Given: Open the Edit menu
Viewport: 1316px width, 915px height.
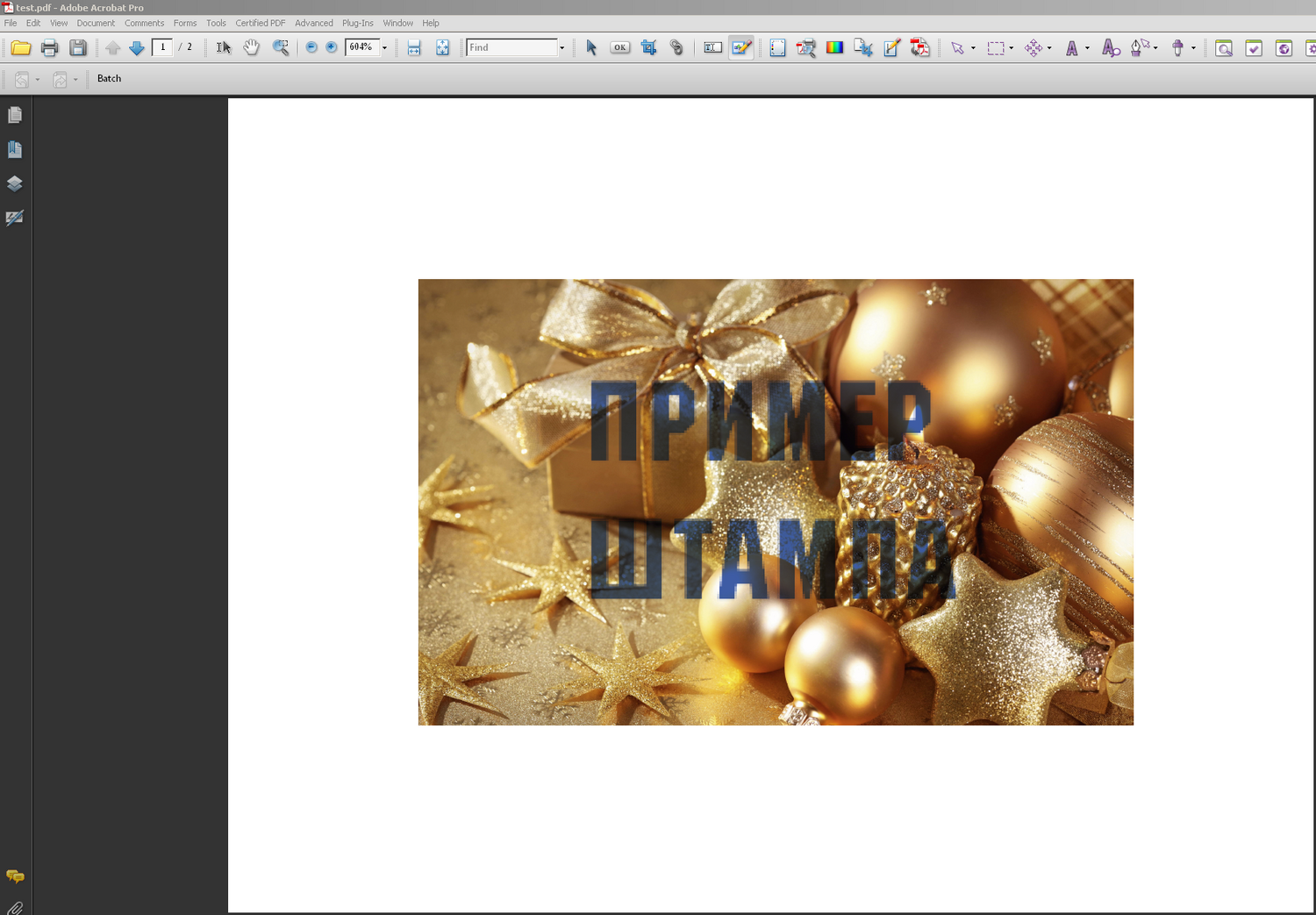Looking at the screenshot, I should (x=33, y=23).
